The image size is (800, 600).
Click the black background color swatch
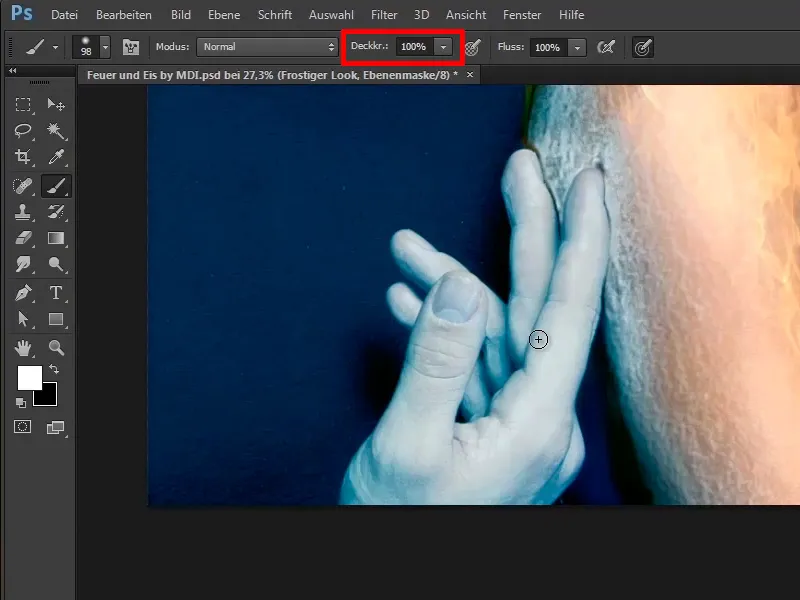tap(49, 398)
